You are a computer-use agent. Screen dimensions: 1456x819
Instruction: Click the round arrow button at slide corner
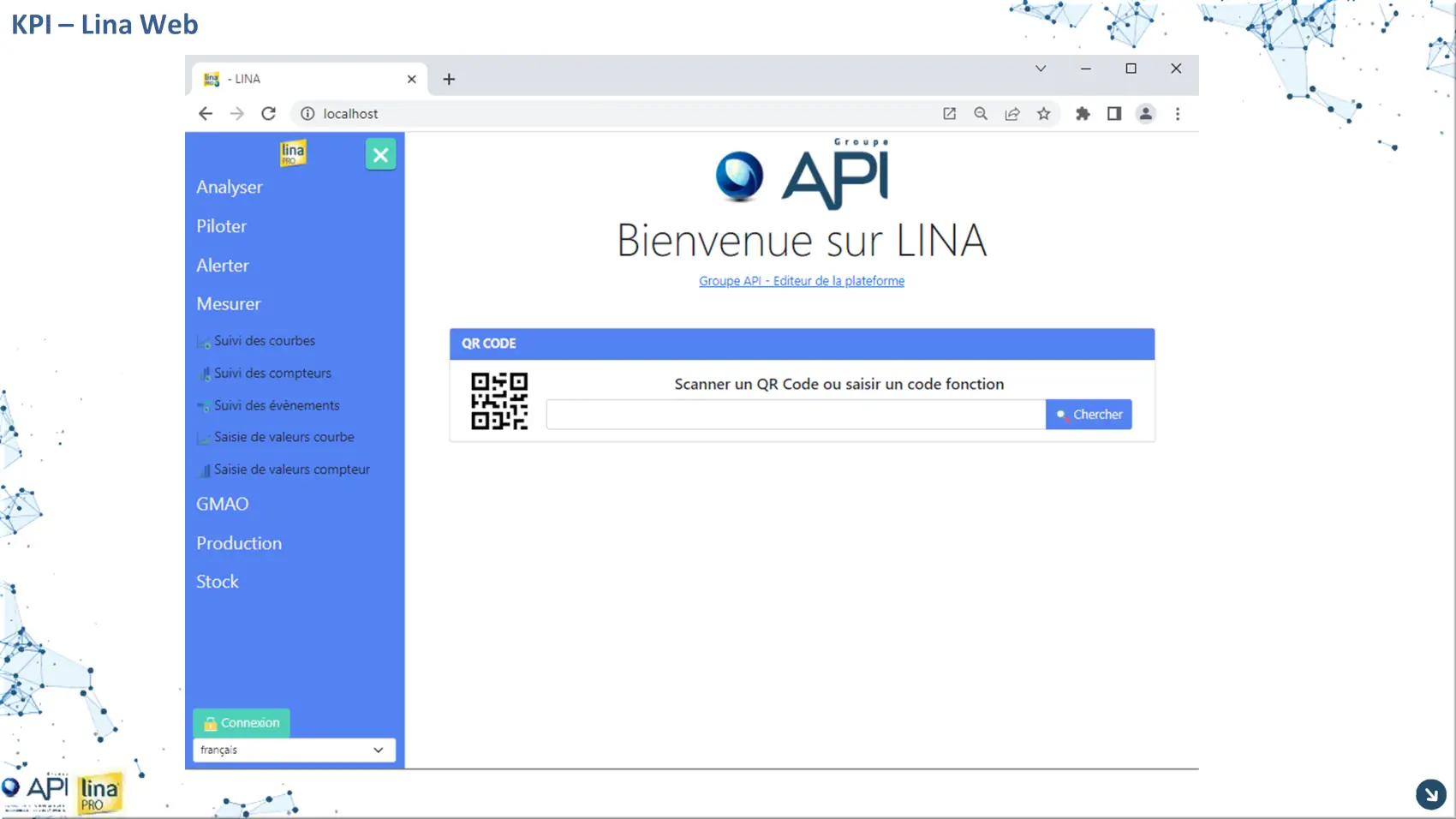[x=1431, y=794]
